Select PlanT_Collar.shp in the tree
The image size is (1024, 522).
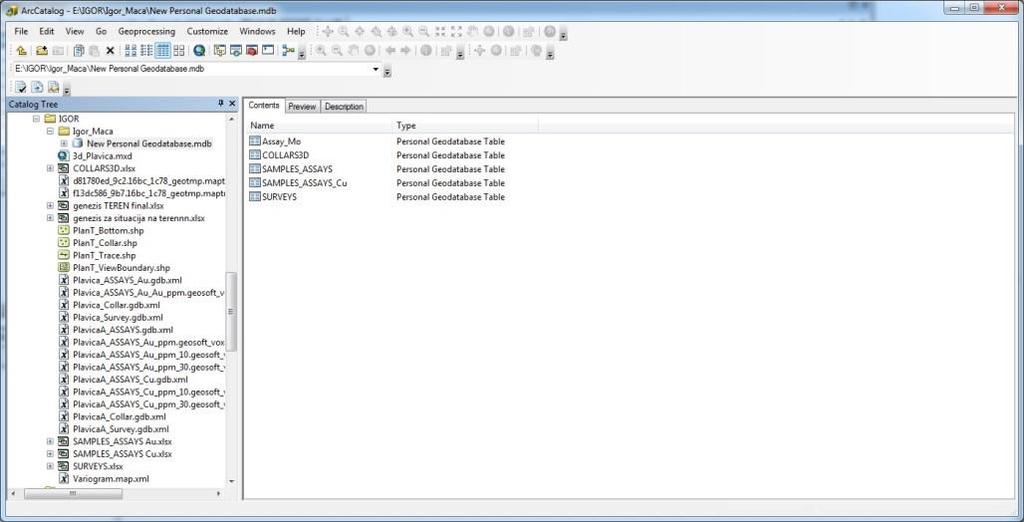[x=104, y=243]
